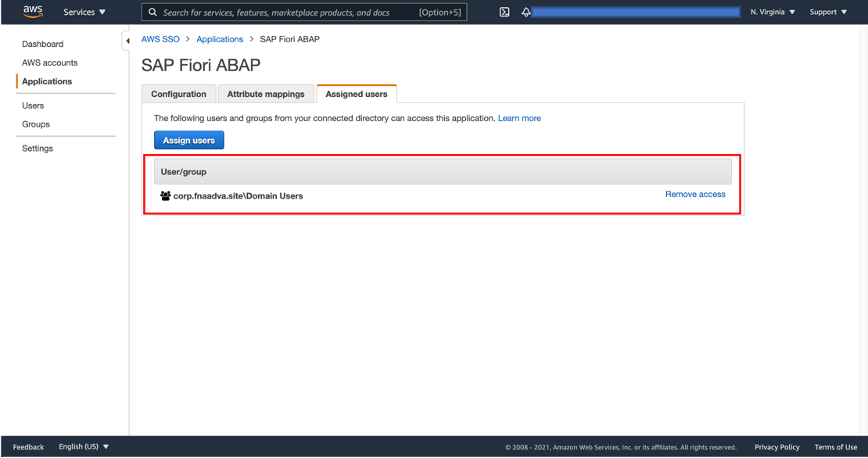Select the corp.fnaadva.site\Domain Users entry
The height and width of the screenshot is (458, 868).
238,195
